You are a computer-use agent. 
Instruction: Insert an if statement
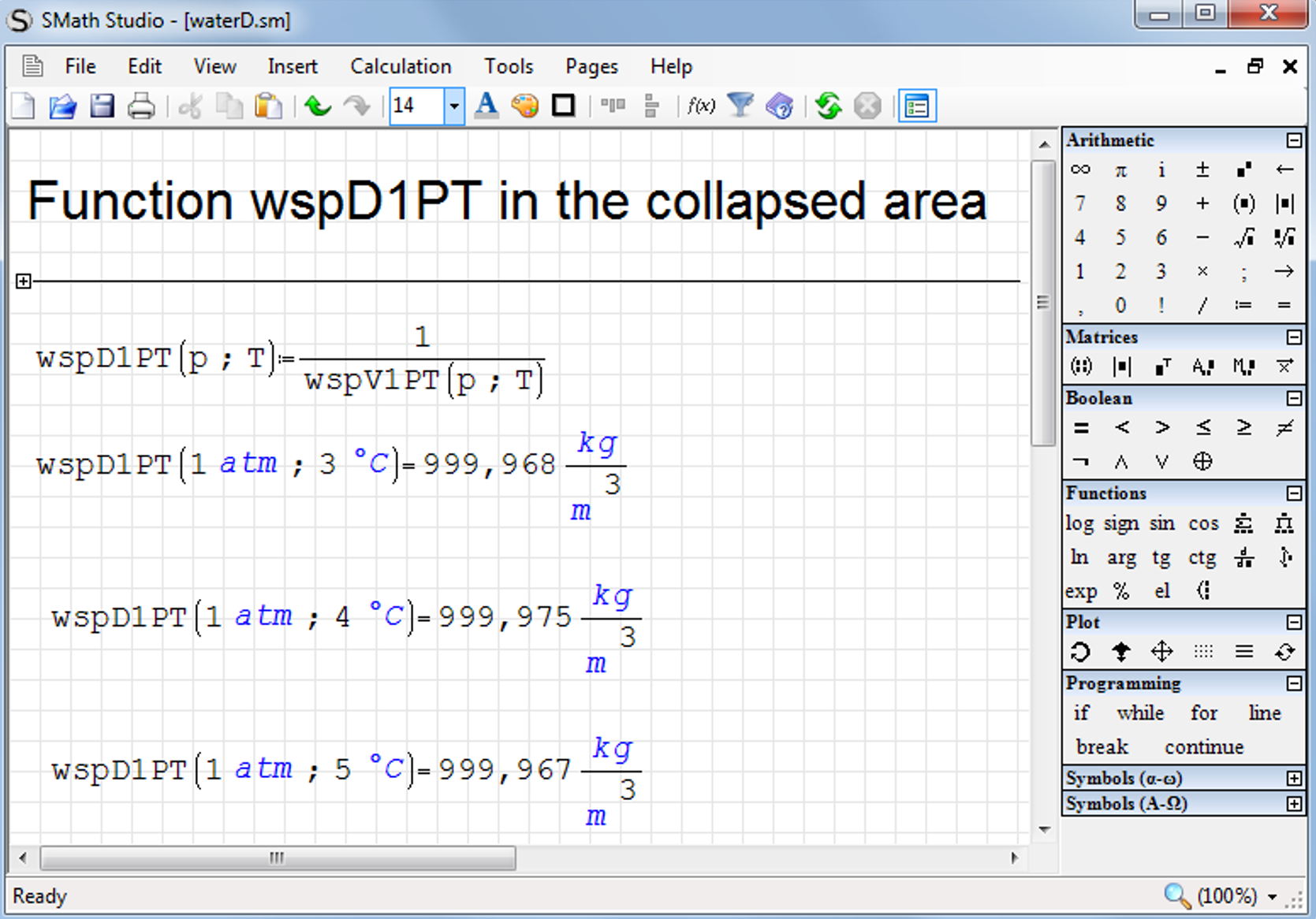pyautogui.click(x=1081, y=713)
